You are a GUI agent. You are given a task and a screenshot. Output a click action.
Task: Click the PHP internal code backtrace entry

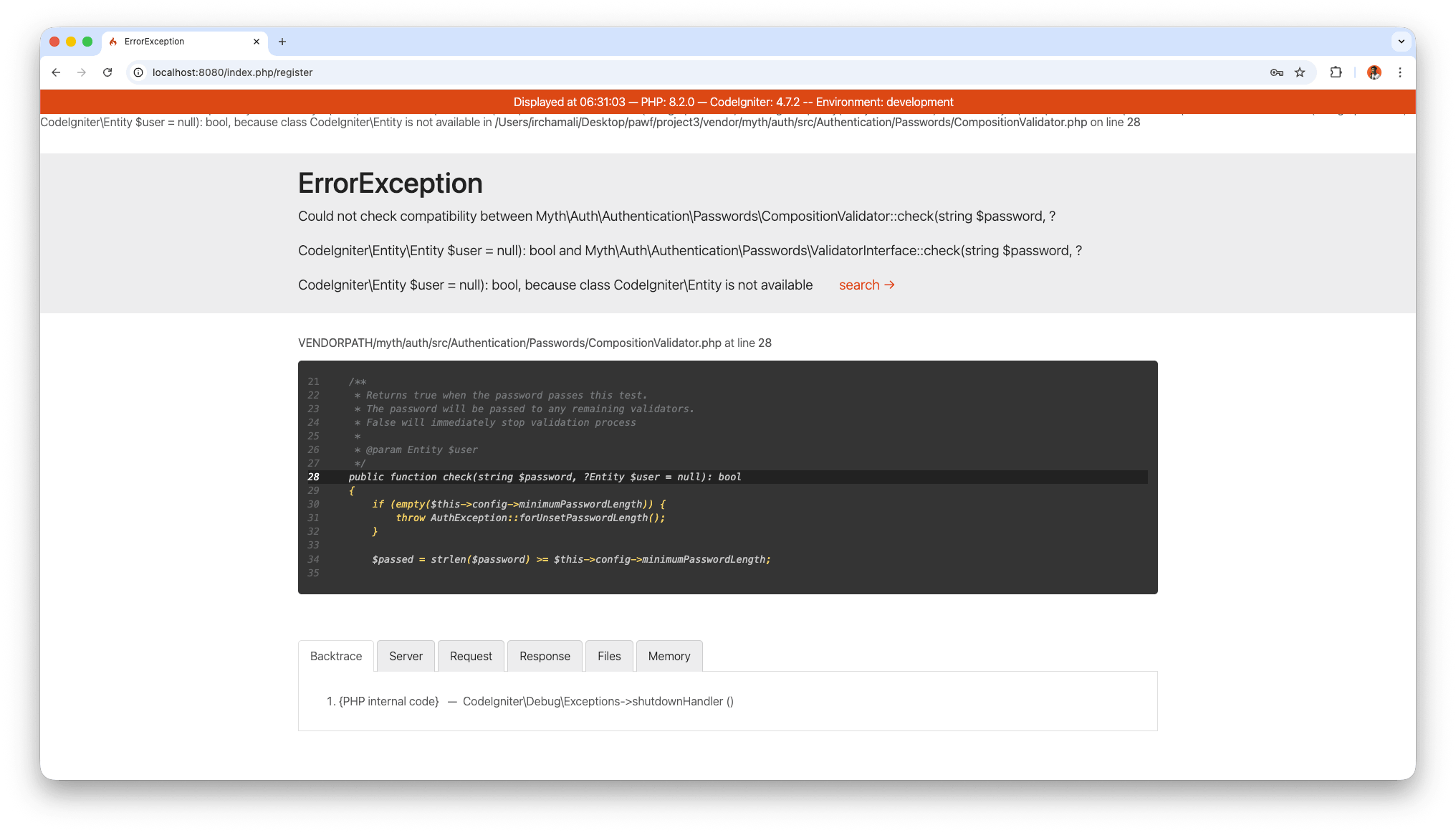[x=530, y=702]
